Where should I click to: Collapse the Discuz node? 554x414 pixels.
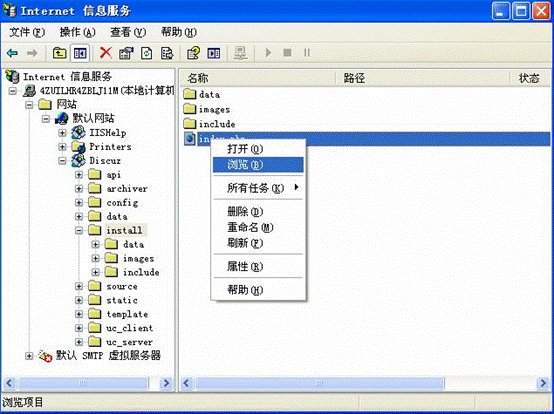[x=63, y=161]
